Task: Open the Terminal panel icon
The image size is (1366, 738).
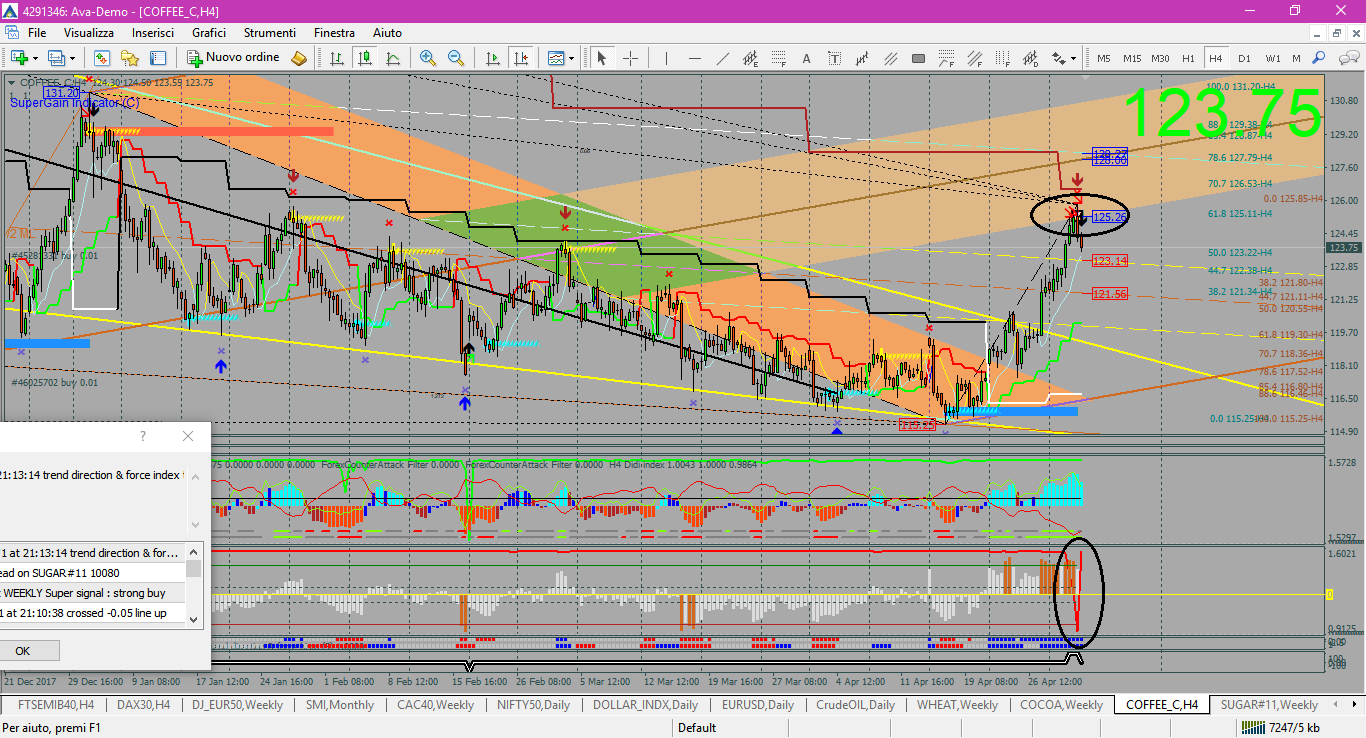Action: pos(158,58)
